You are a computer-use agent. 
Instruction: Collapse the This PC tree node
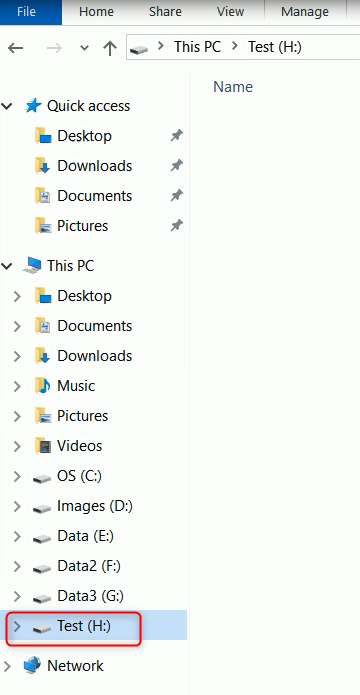click(7, 266)
